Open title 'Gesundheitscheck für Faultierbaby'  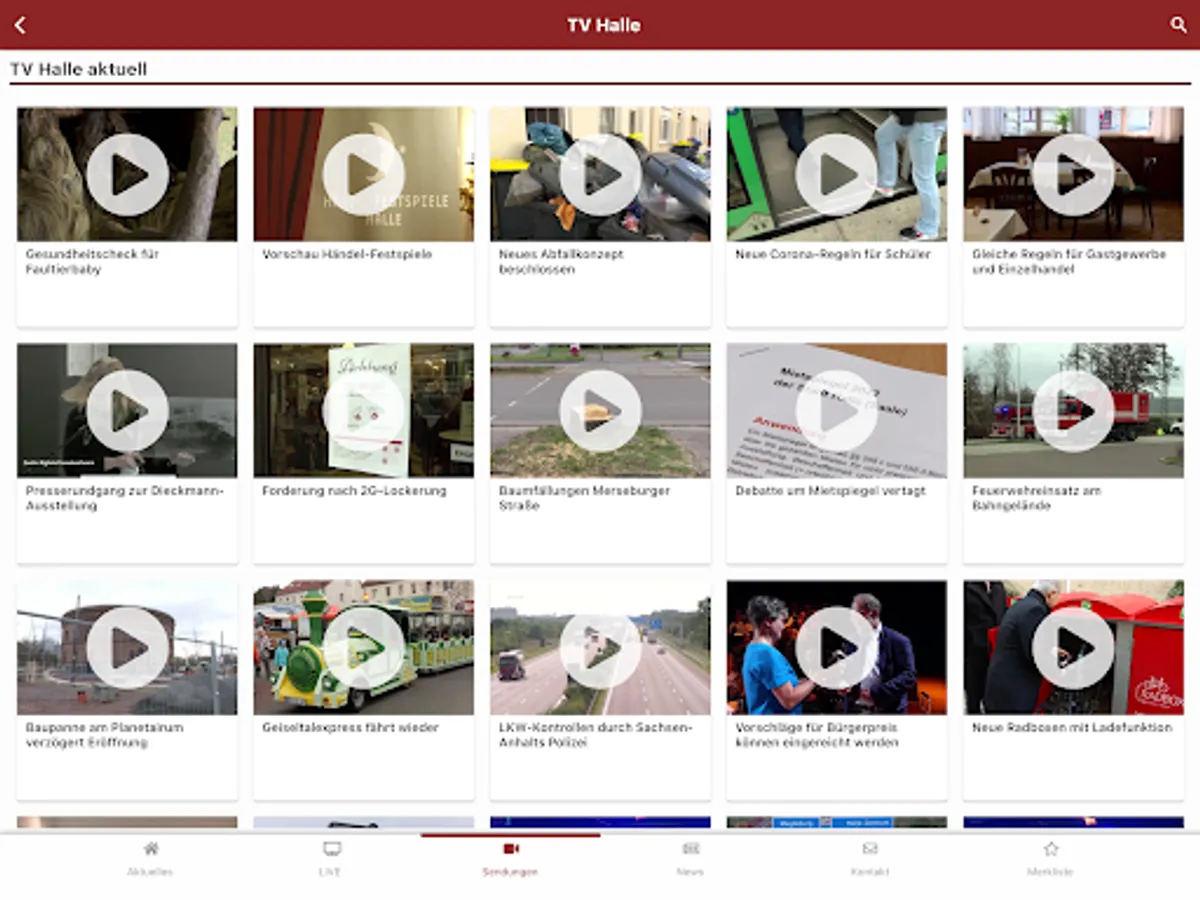[x=92, y=262]
